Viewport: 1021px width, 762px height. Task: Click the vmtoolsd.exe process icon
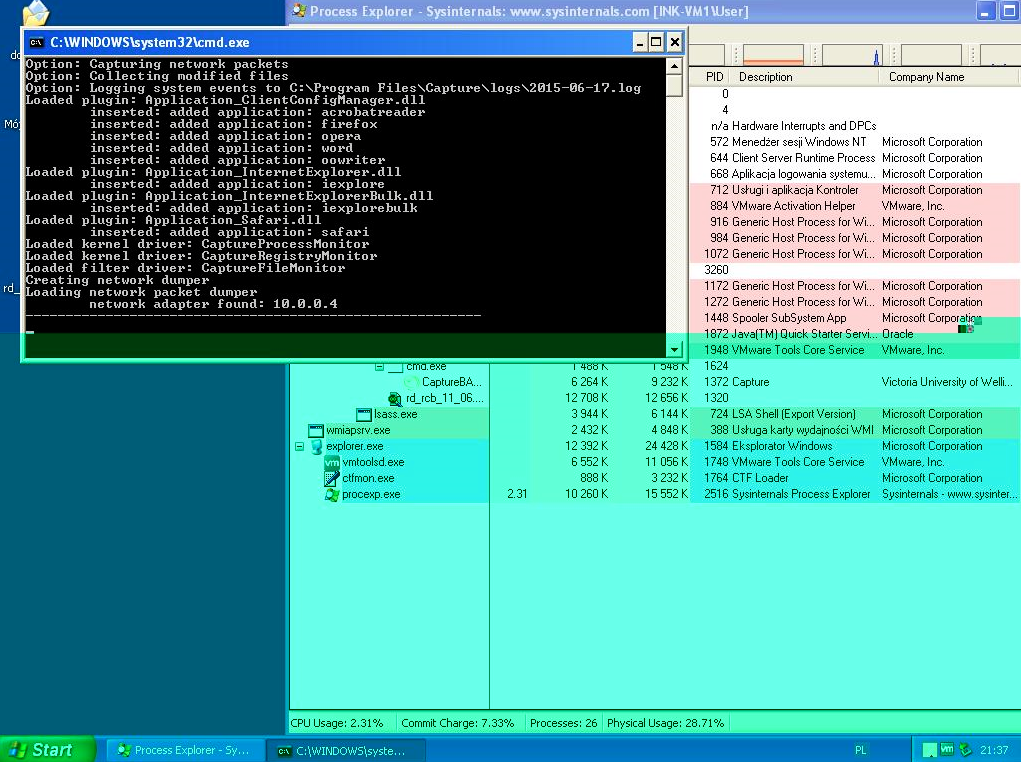[332, 462]
